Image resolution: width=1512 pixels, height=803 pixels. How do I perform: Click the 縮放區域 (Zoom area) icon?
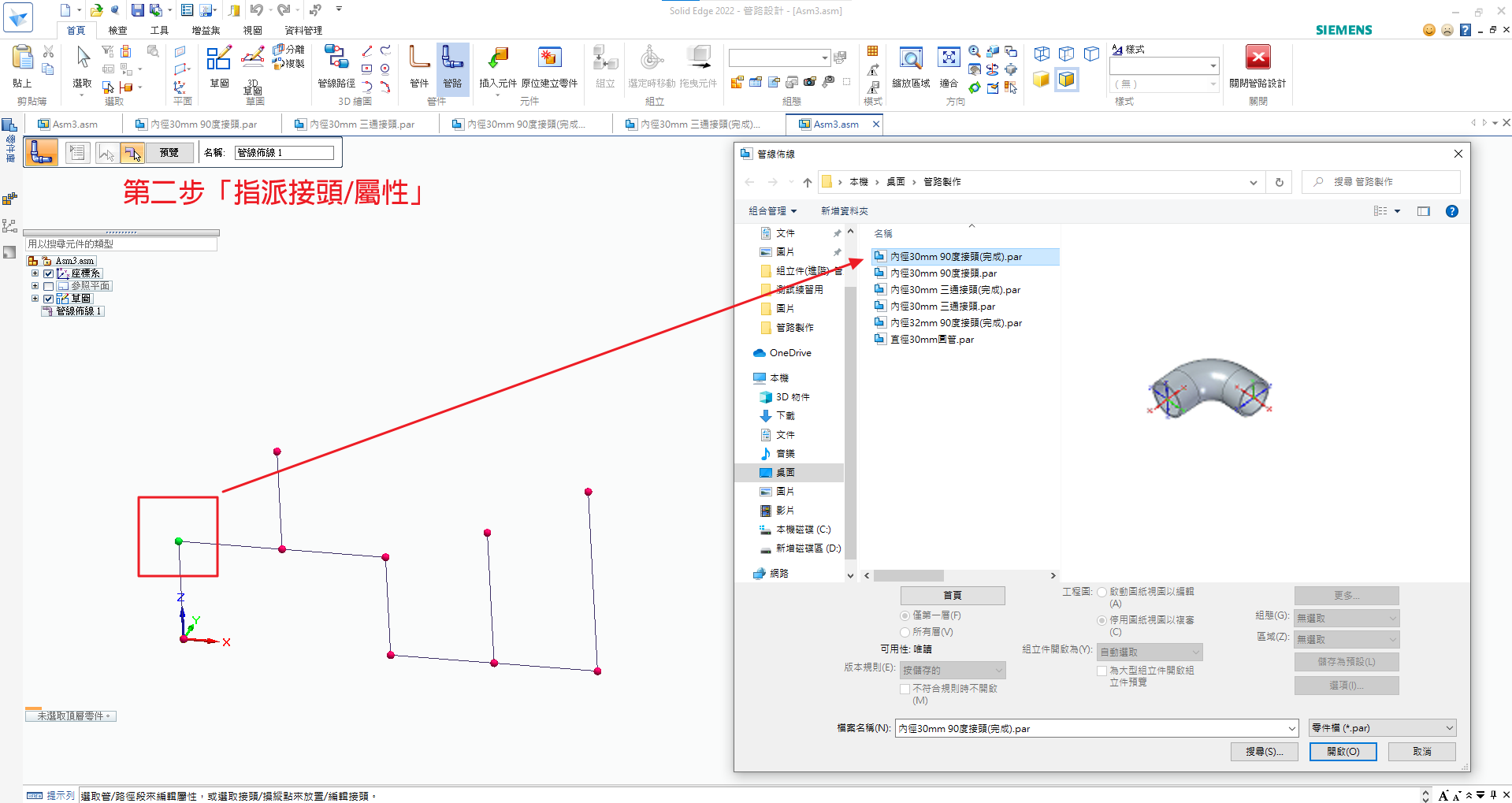(911, 58)
